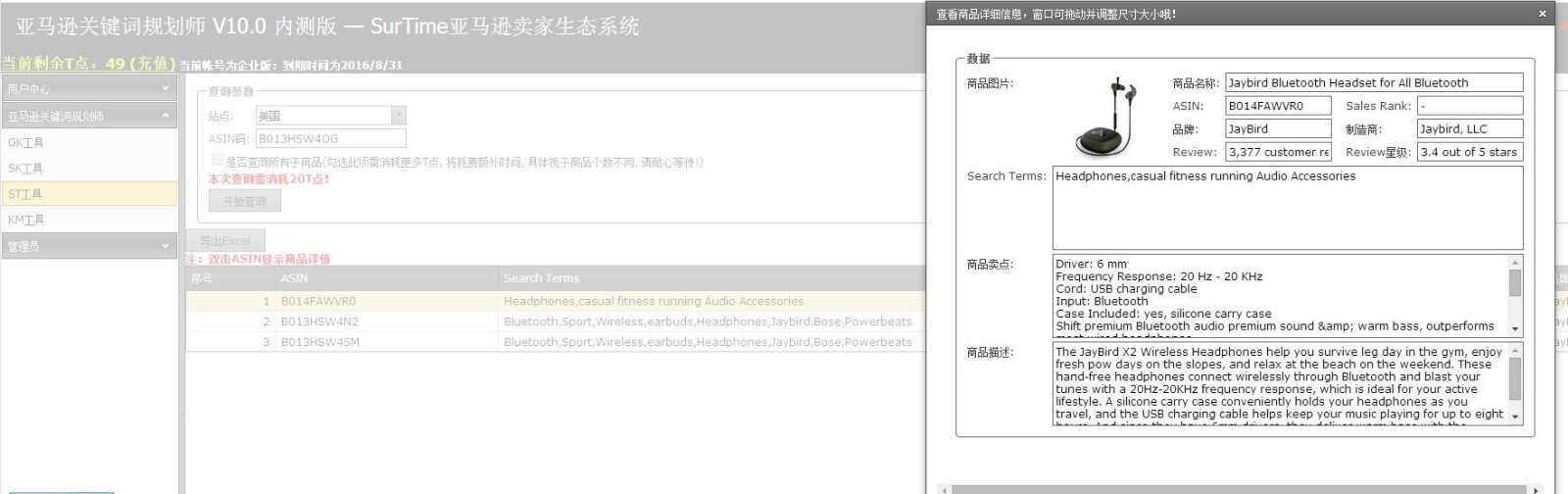1568x494 pixels.
Task: Collapse the 亚马逊关键词规划师 sidebar section
Action: [89, 116]
